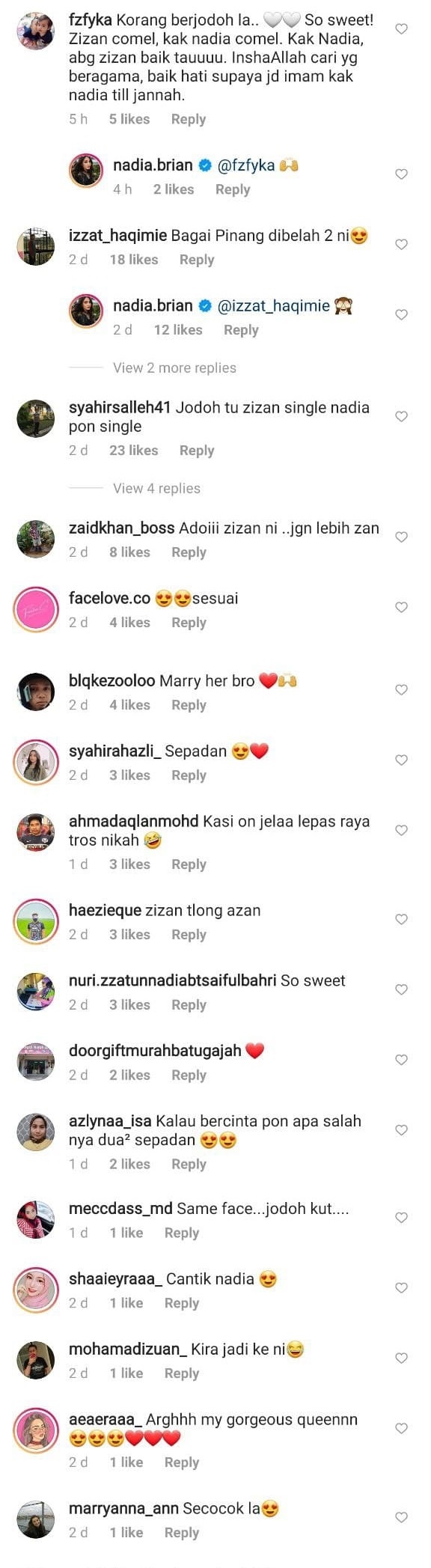Toggle like on aeaeraaa_ comment
Viewport: 431px width, 1568px height.
(x=401, y=1429)
